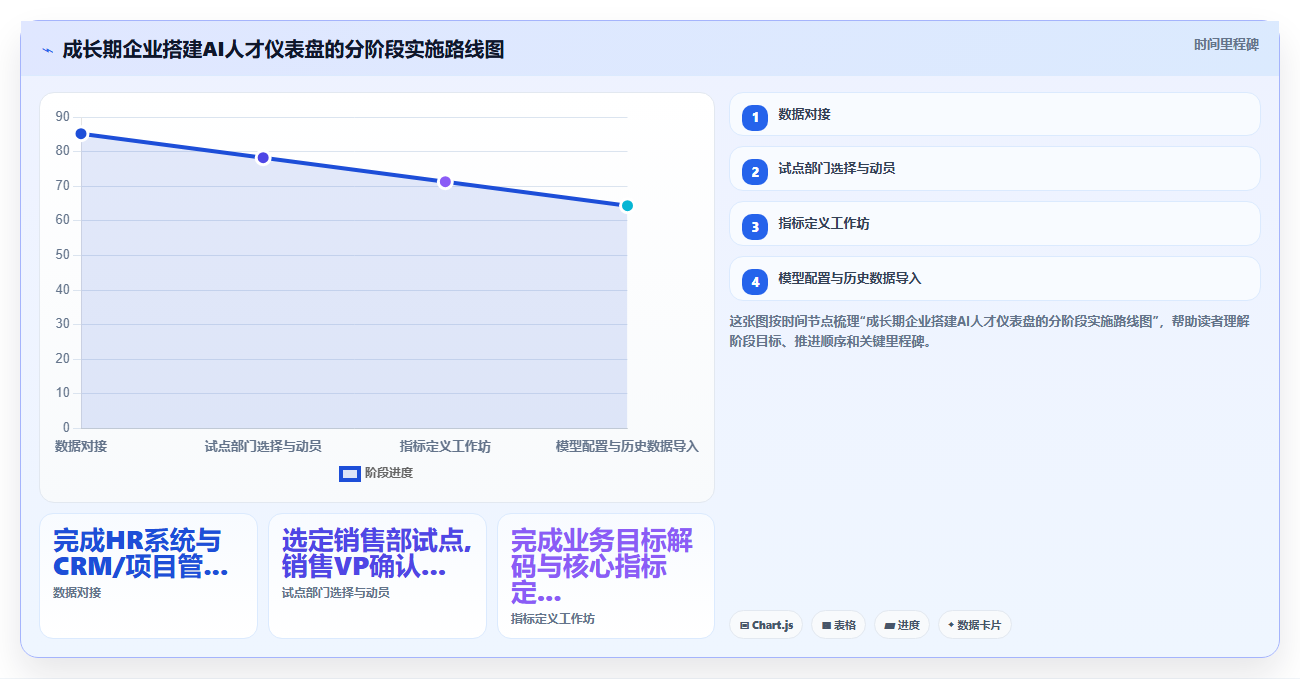Click x-axis label 模型配置与历史数据导入
This screenshot has width=1300, height=679.
pyautogui.click(x=627, y=446)
